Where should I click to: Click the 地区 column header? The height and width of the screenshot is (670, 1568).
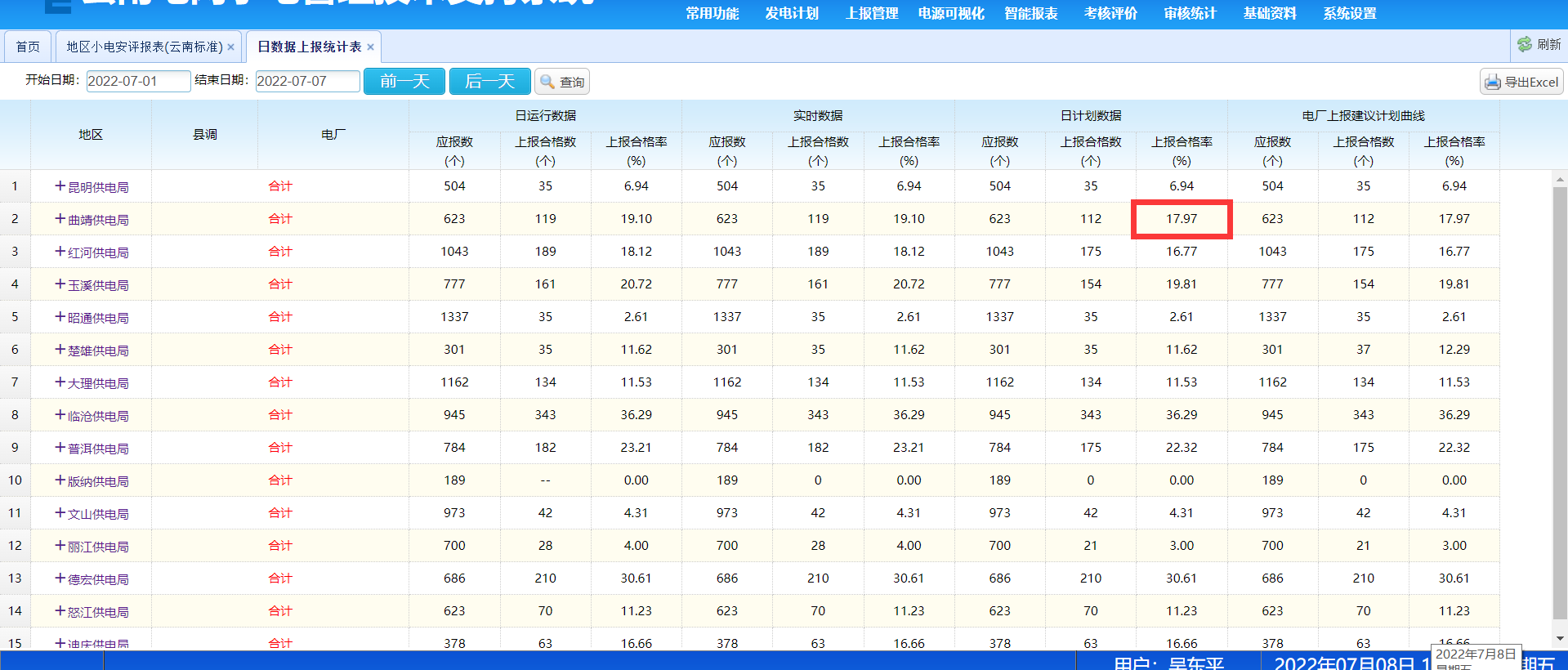tap(91, 135)
